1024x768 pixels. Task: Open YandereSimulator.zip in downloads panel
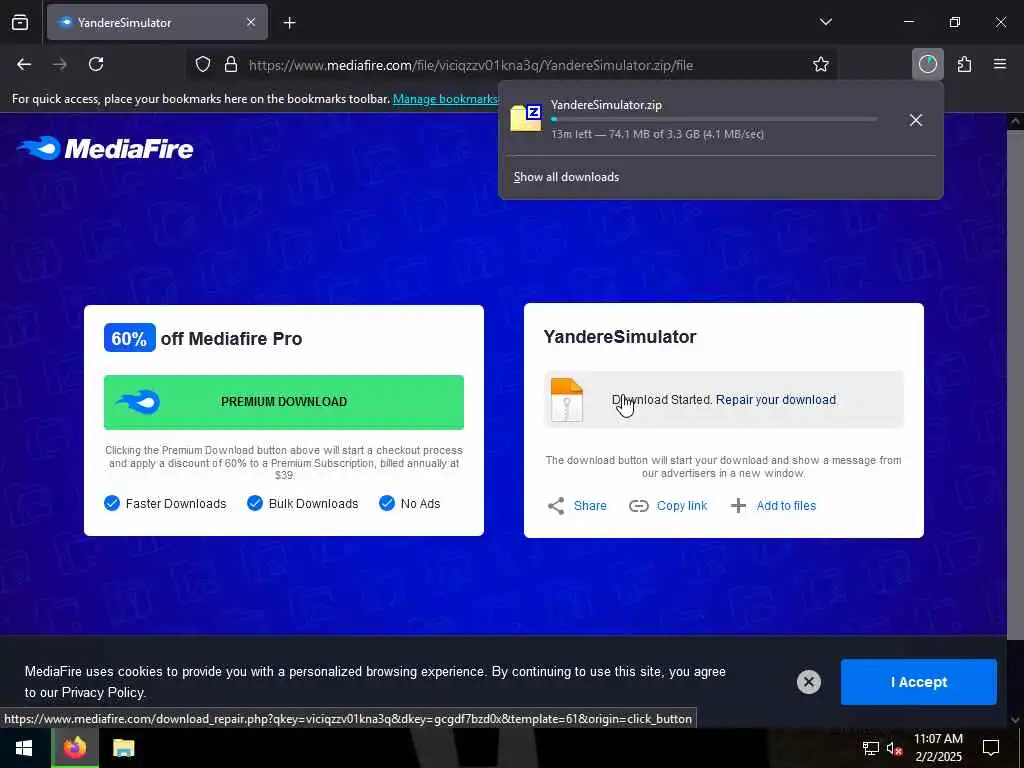700,119
